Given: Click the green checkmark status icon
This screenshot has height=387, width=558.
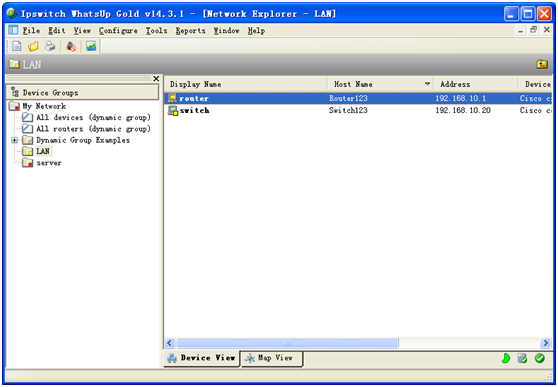Looking at the screenshot, I should tap(540, 358).
